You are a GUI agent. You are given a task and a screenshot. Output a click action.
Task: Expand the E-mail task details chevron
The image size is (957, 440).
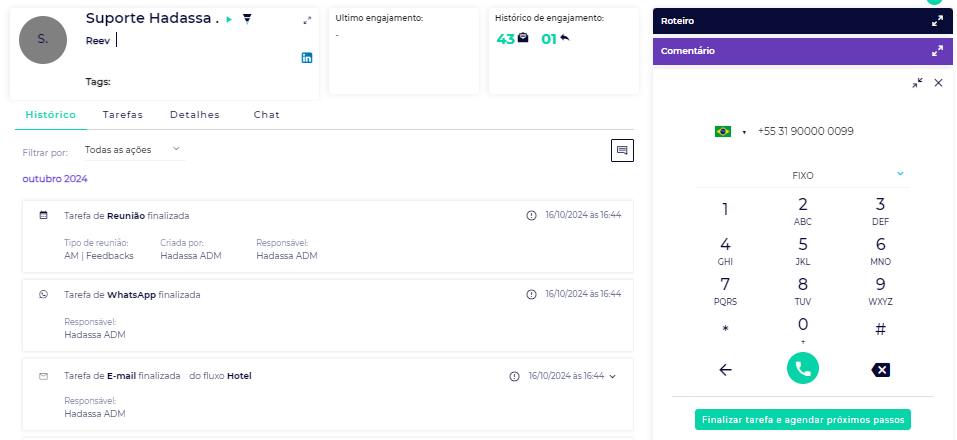click(x=612, y=376)
